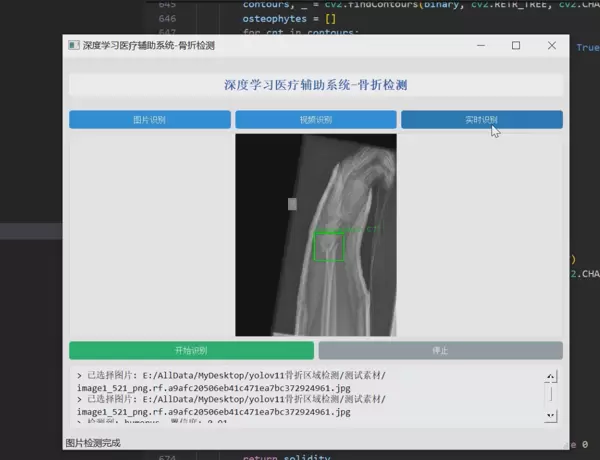Click the log panel scrollbar thumb
This screenshot has width=600, height=460.
click(x=549, y=394)
